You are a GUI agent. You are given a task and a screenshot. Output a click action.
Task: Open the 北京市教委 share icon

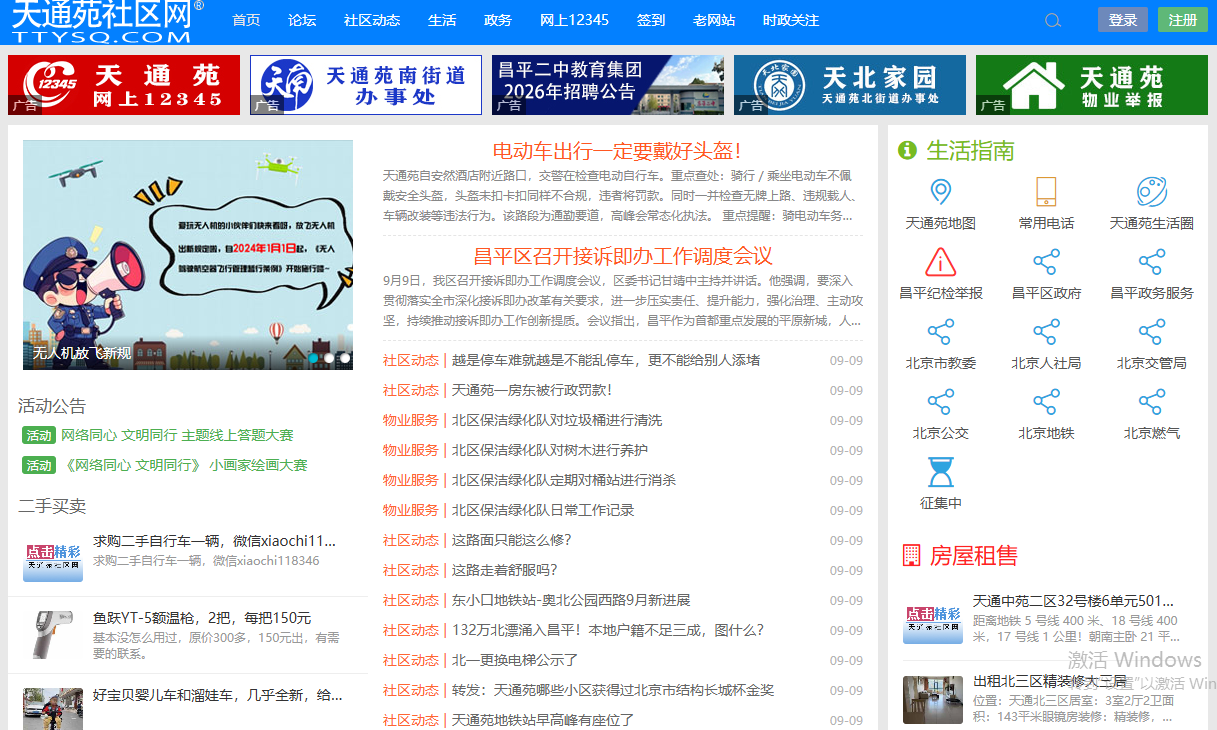click(x=940, y=332)
